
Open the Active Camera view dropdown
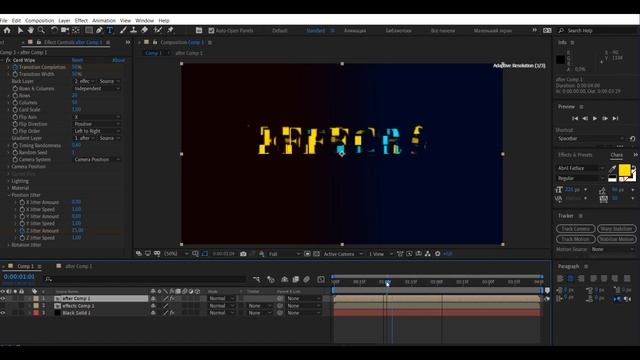click(343, 254)
